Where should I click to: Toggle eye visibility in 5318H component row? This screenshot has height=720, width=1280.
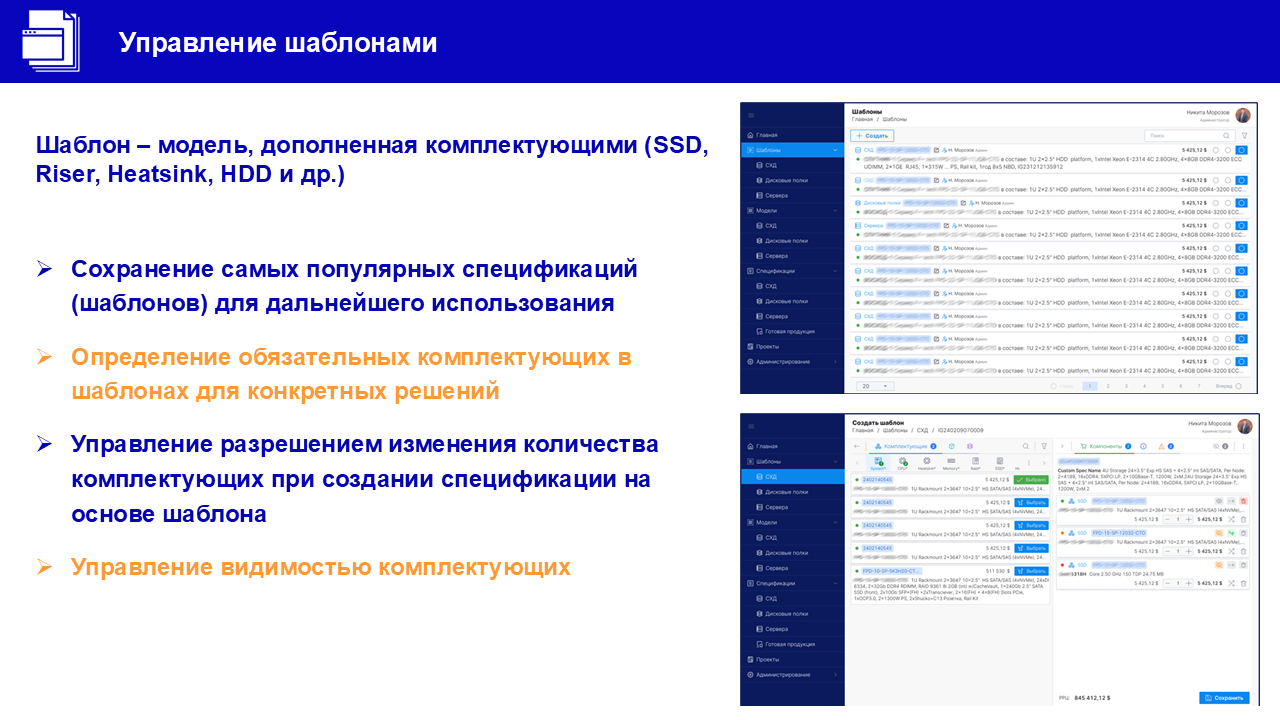click(x=1219, y=565)
